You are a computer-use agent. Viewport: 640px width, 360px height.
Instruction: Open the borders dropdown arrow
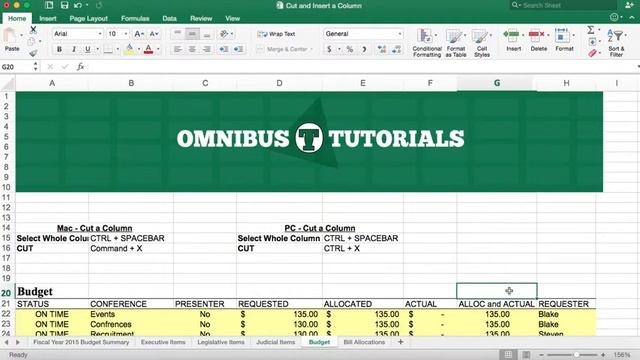pyautogui.click(x=118, y=49)
